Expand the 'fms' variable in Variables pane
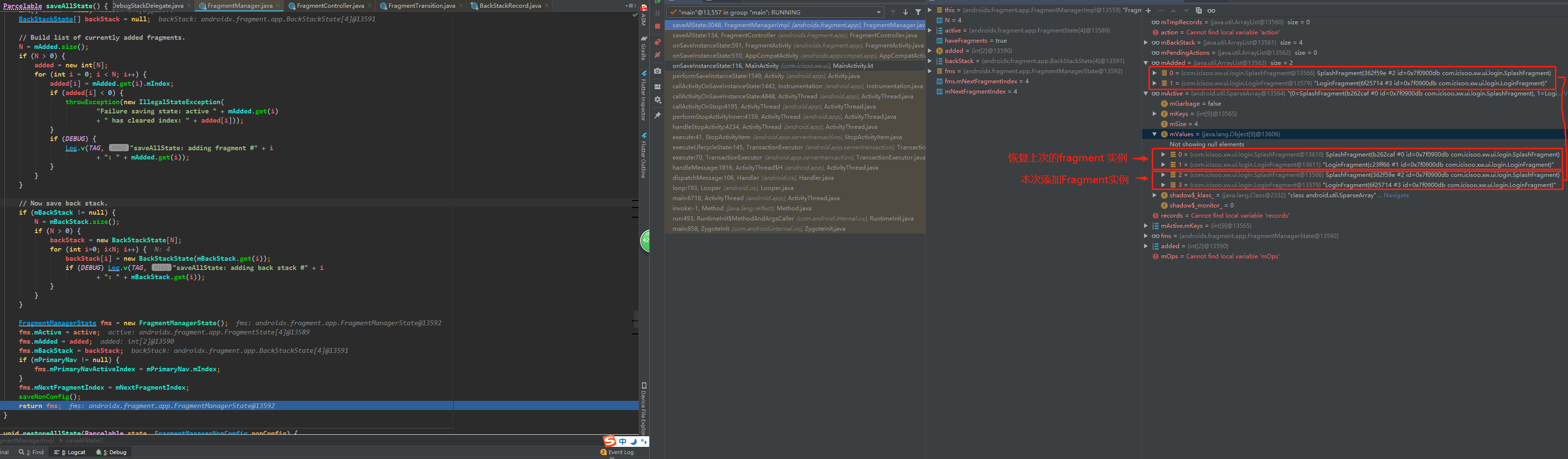The width and height of the screenshot is (1568, 459). coord(930,71)
